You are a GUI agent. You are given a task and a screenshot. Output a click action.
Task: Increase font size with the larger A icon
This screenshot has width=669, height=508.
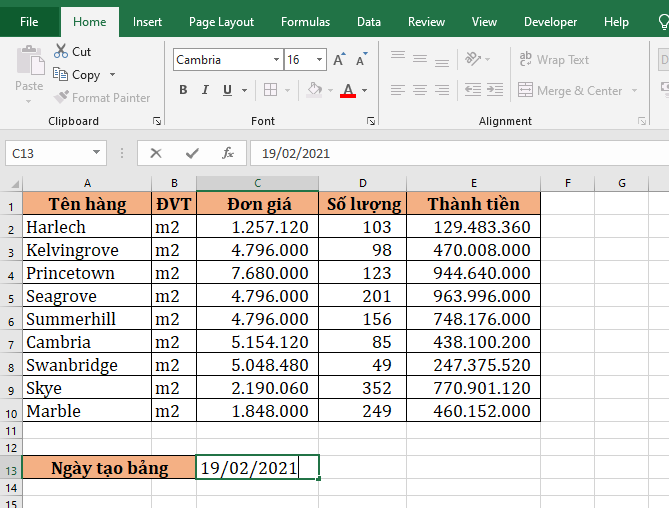(340, 60)
